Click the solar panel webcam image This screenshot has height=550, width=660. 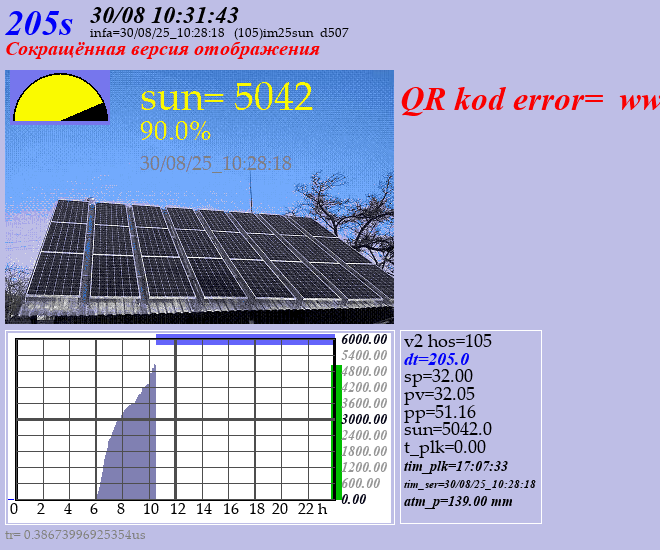click(200, 197)
